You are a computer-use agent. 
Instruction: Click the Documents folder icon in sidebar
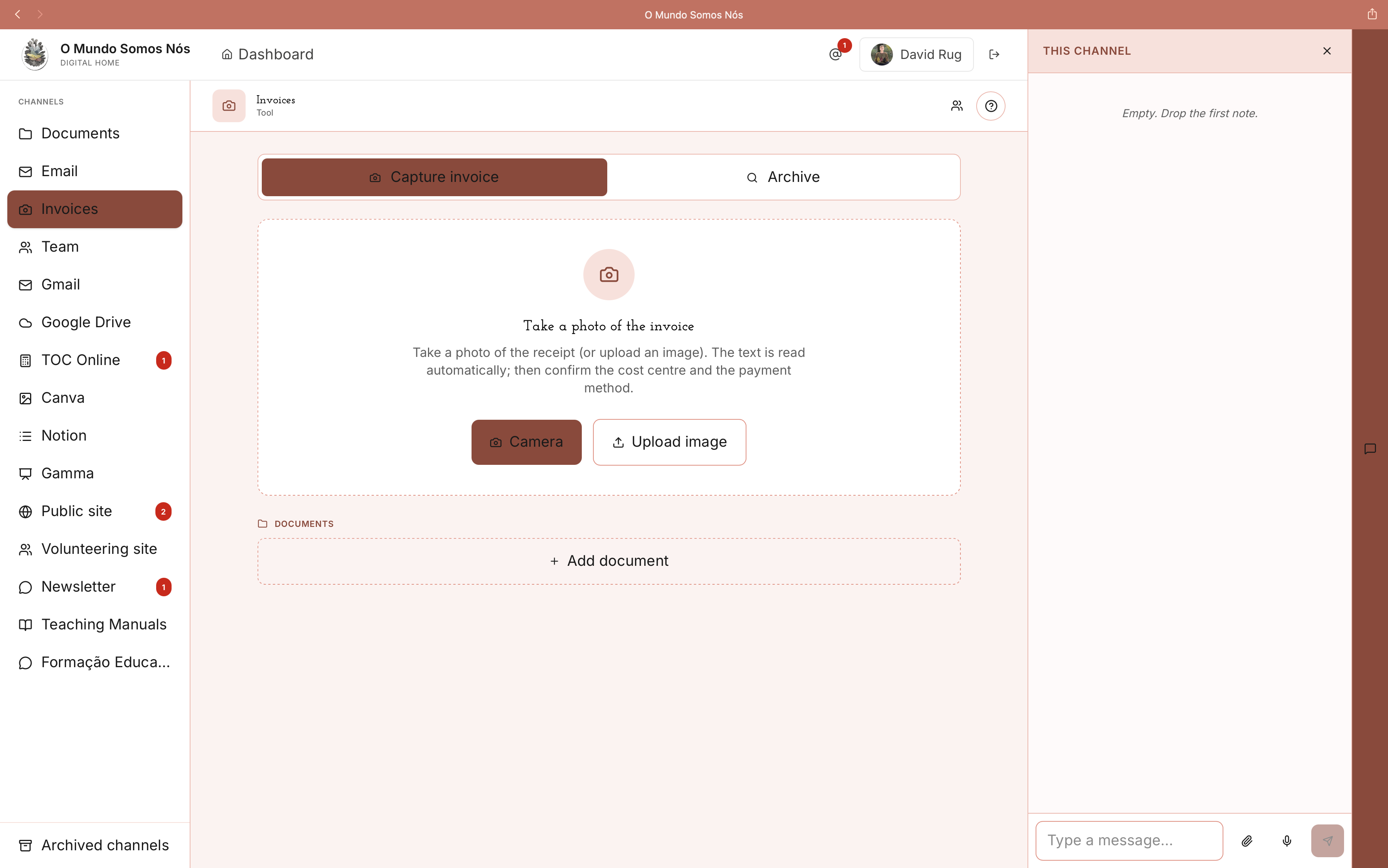(25, 134)
